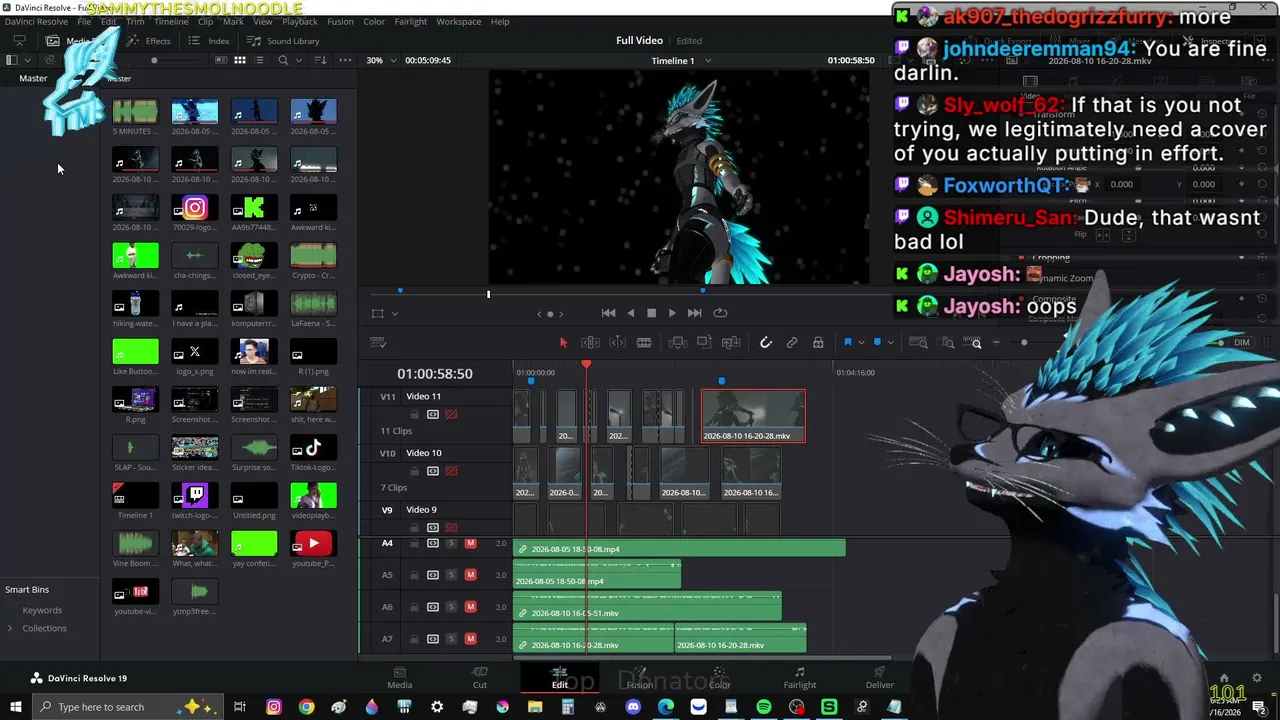Open the flag color dropdown arrow
Viewport: 1280px width, 720px height.
point(860,342)
